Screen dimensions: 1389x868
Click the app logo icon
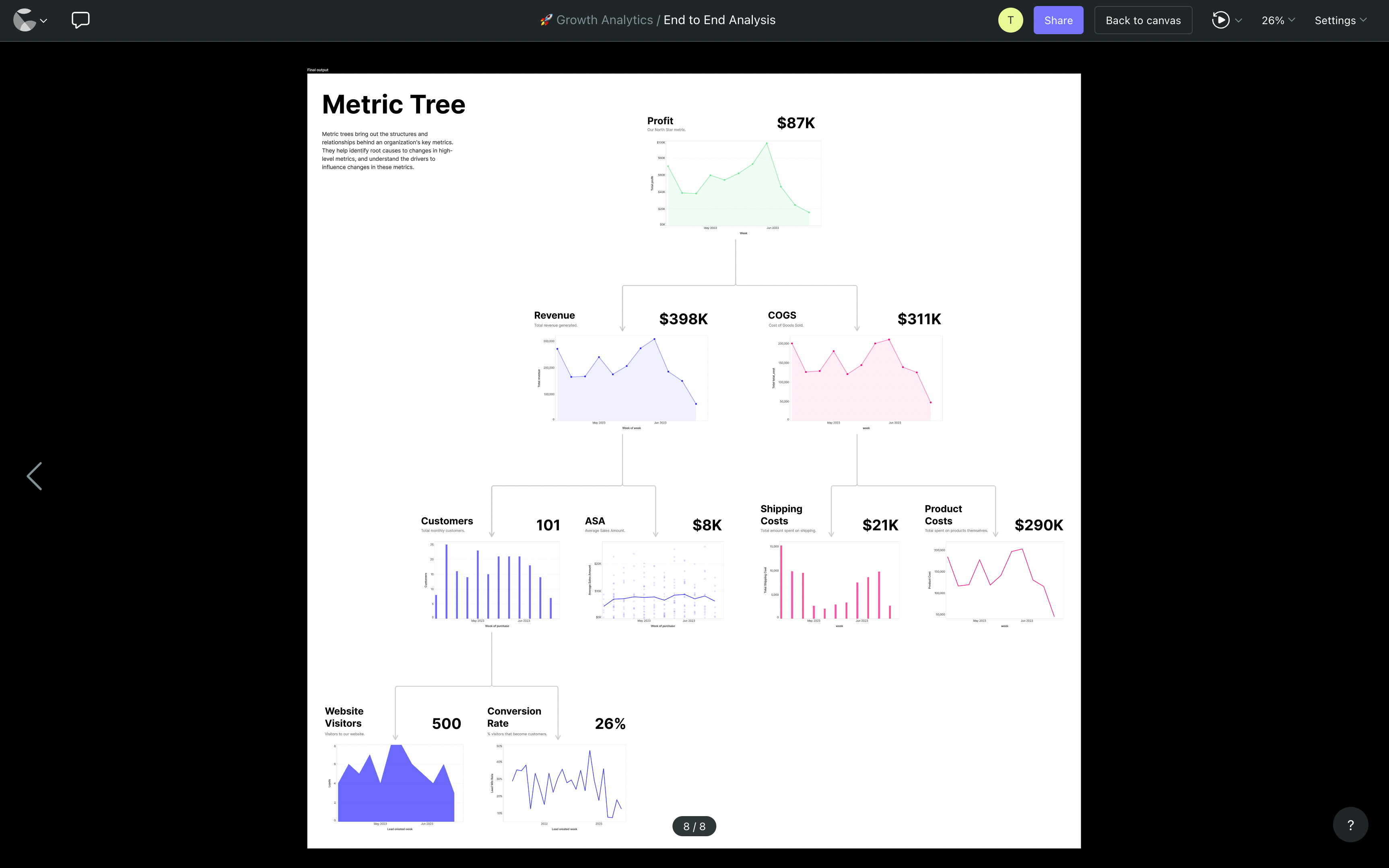[x=24, y=20]
